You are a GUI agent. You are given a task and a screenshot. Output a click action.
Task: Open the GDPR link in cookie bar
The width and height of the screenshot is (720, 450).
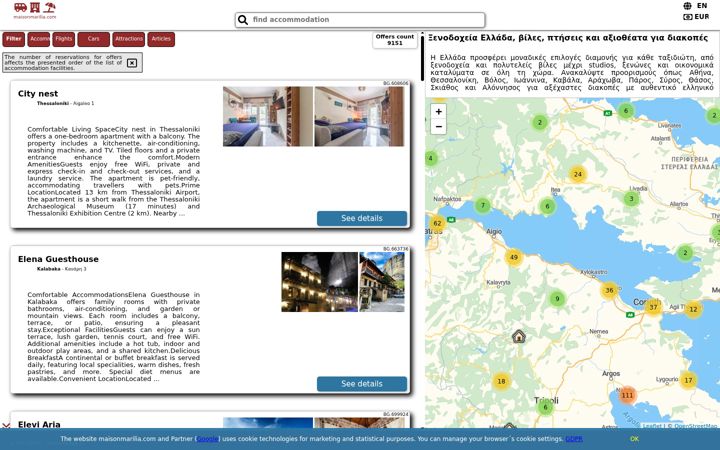point(574,439)
